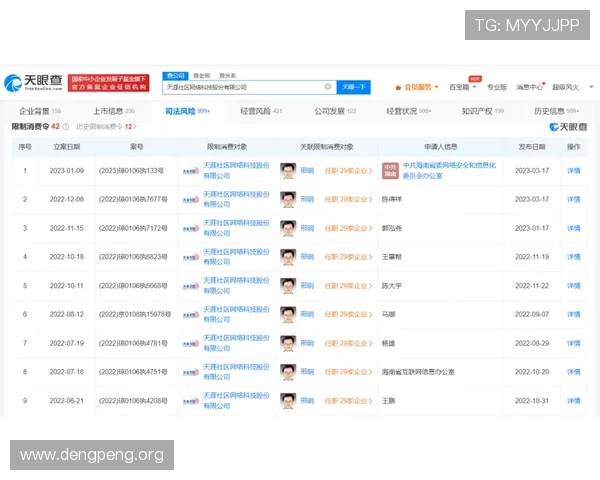The image size is (600, 480).
Task: Open 详情 for the 2022-07-18 case
Action: click(x=574, y=372)
